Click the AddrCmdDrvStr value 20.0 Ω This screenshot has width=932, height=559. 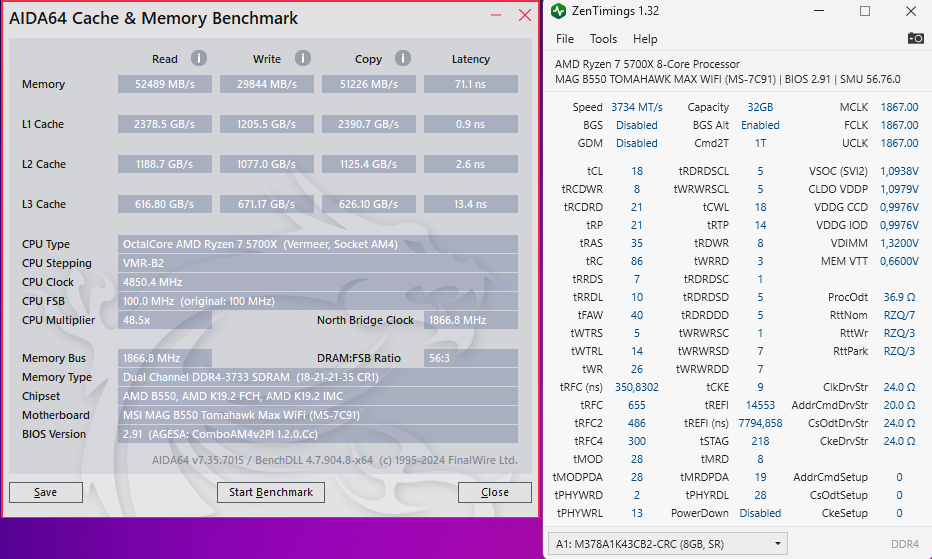pos(899,405)
